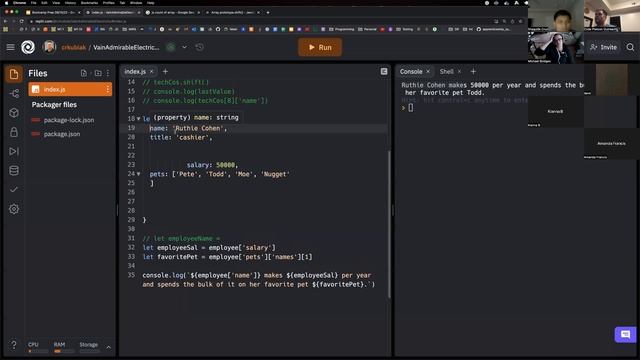The height and width of the screenshot is (360, 640).
Task: Open a new Chrome browser tab
Action: [x=268, y=13]
